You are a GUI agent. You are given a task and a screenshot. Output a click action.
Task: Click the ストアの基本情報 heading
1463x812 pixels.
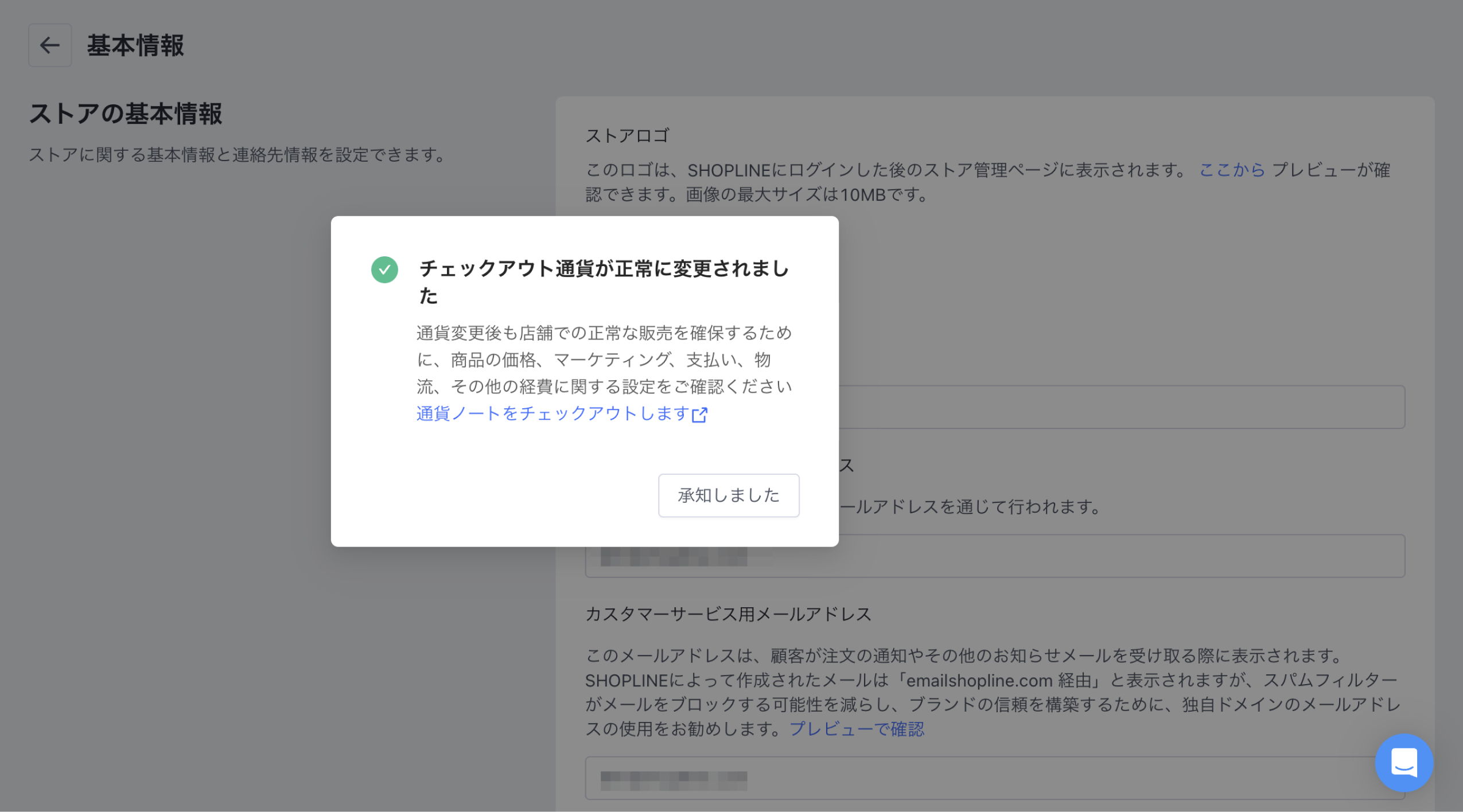pos(126,114)
